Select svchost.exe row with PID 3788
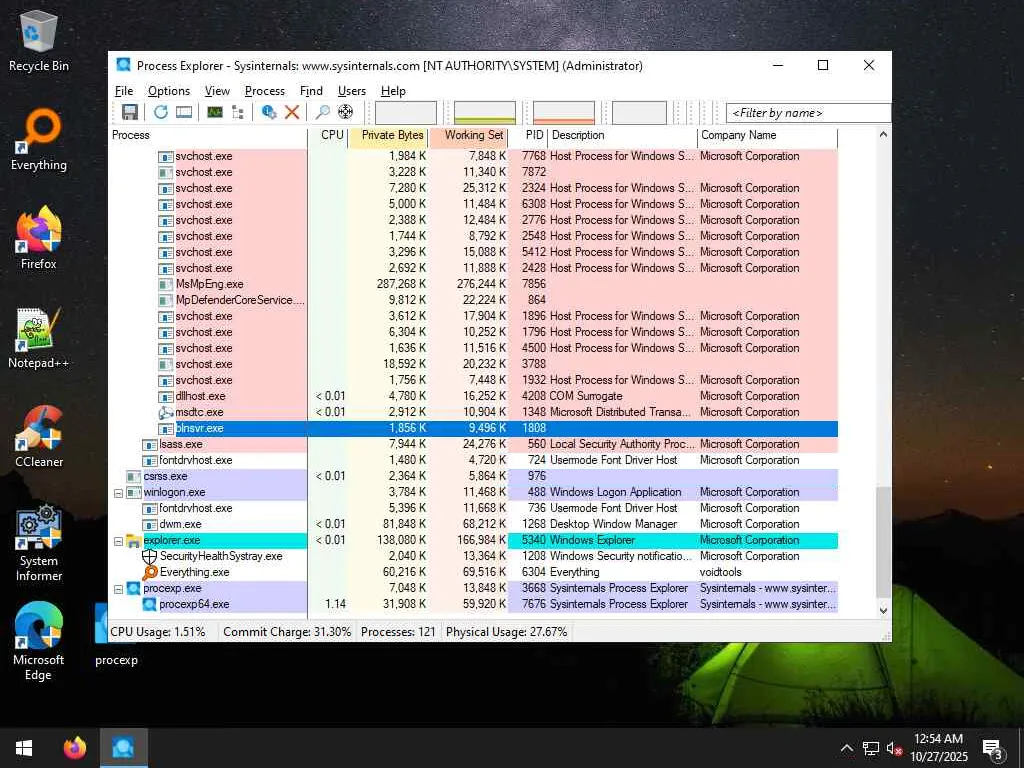This screenshot has height=768, width=1024. (473, 364)
